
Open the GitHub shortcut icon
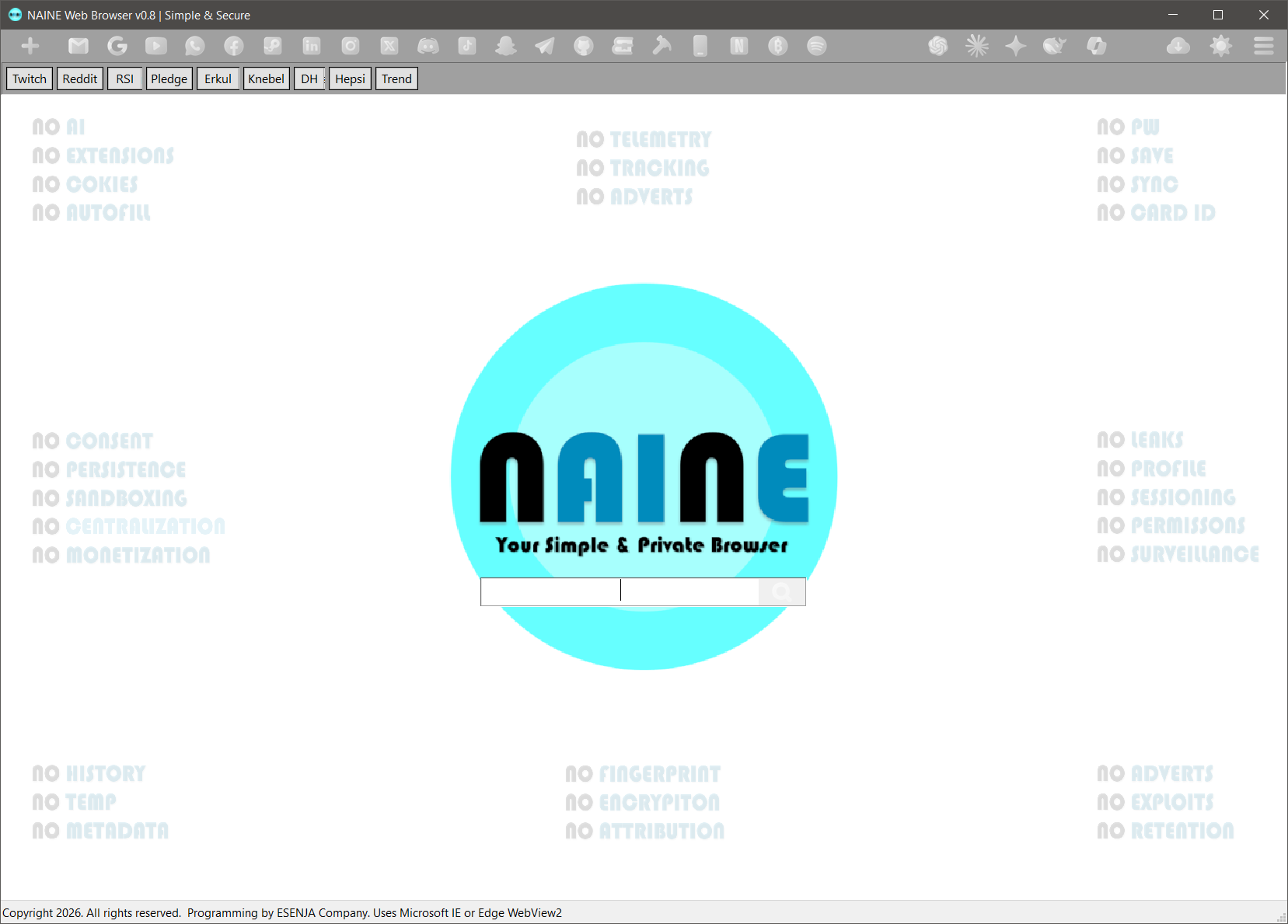[x=584, y=46]
